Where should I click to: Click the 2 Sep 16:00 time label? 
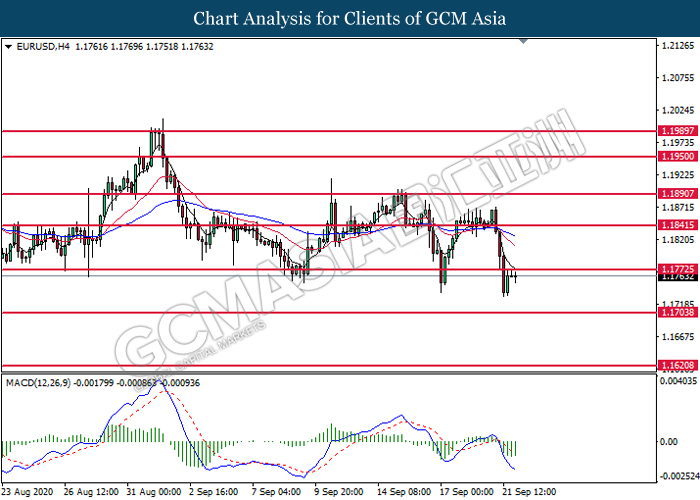214,492
